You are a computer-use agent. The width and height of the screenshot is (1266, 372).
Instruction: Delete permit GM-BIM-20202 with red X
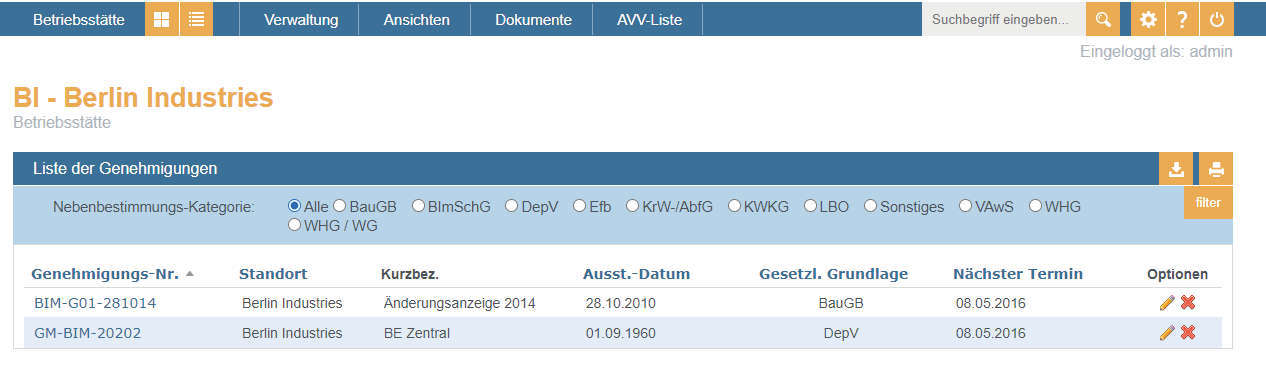coord(1188,333)
